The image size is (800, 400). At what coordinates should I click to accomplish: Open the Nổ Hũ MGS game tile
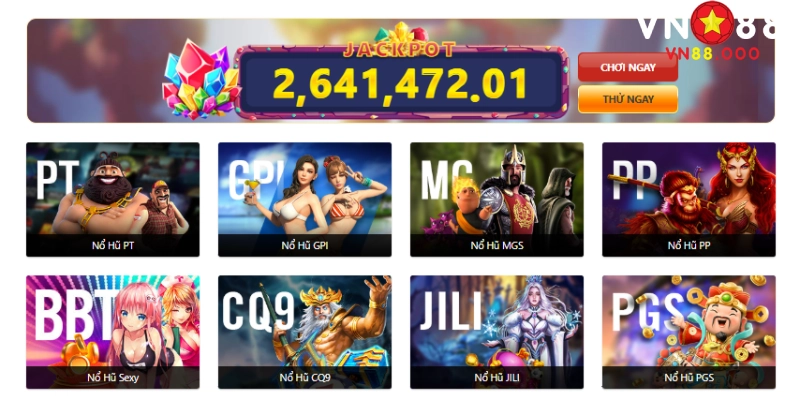pyautogui.click(x=496, y=199)
